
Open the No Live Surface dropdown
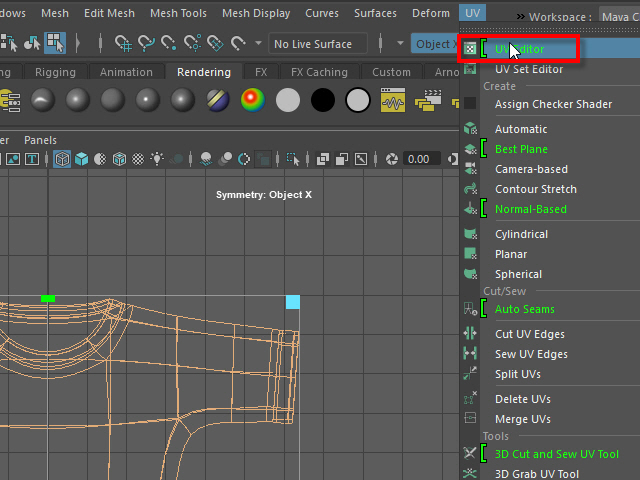[317, 44]
